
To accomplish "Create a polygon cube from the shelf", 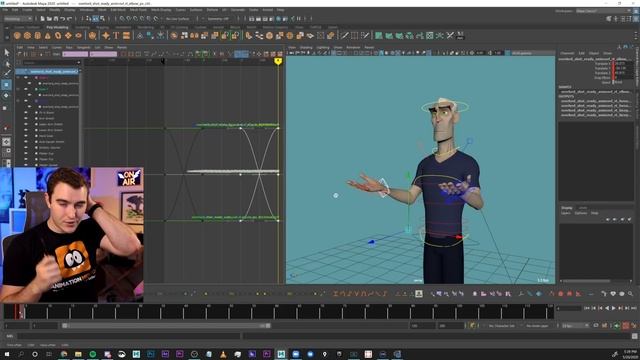I will click(27, 36).
